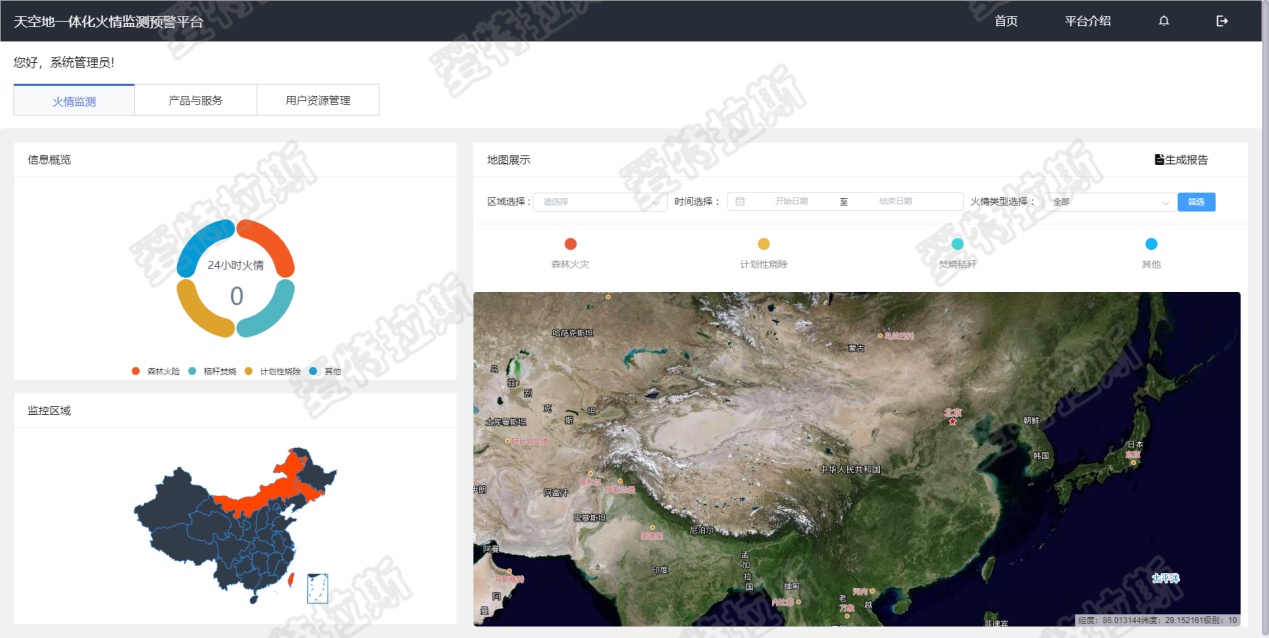Open 首页 in the top navigation
Image resolution: width=1269 pixels, height=638 pixels.
[x=1006, y=21]
